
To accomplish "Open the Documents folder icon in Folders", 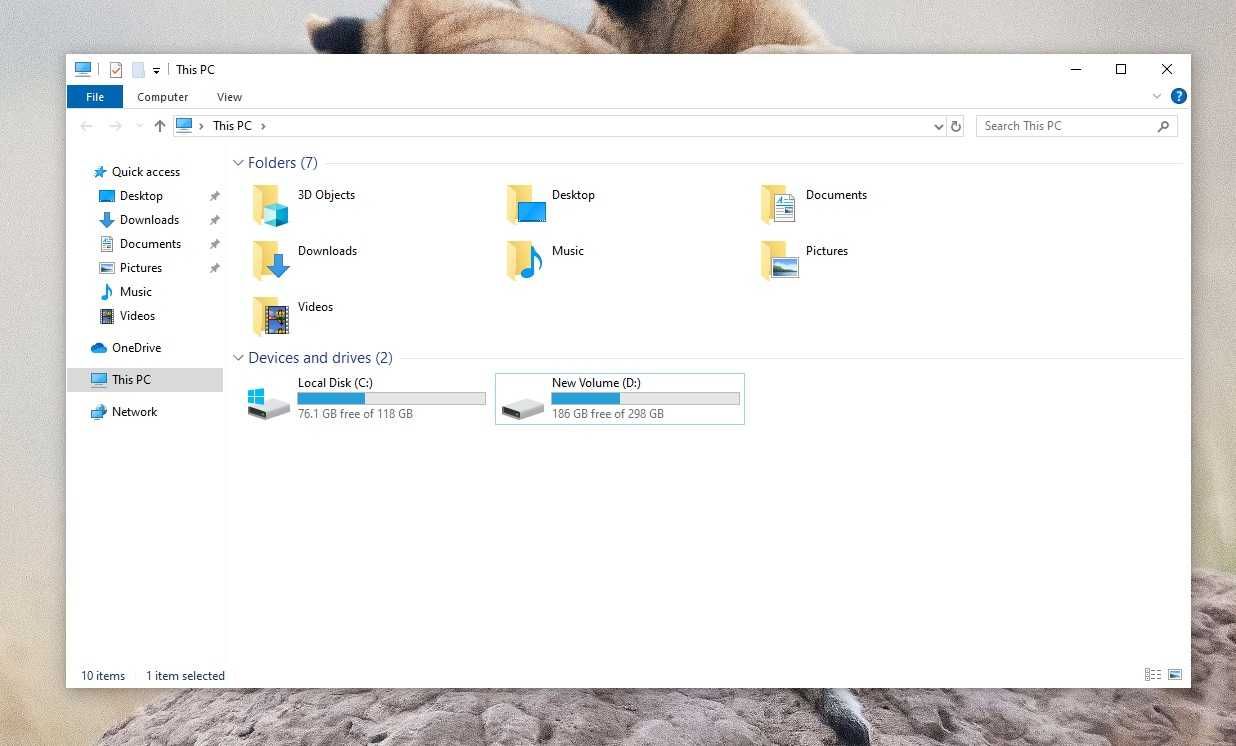I will pos(779,205).
